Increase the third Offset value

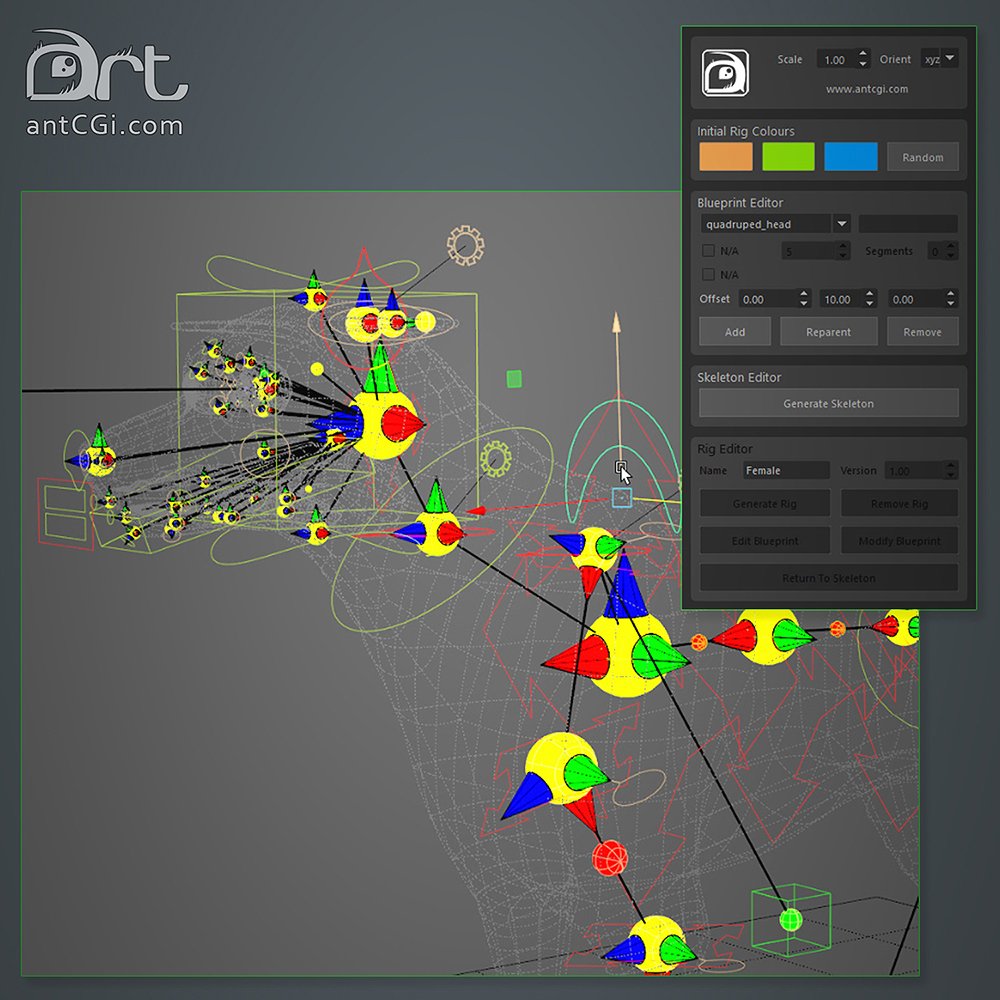click(x=951, y=294)
